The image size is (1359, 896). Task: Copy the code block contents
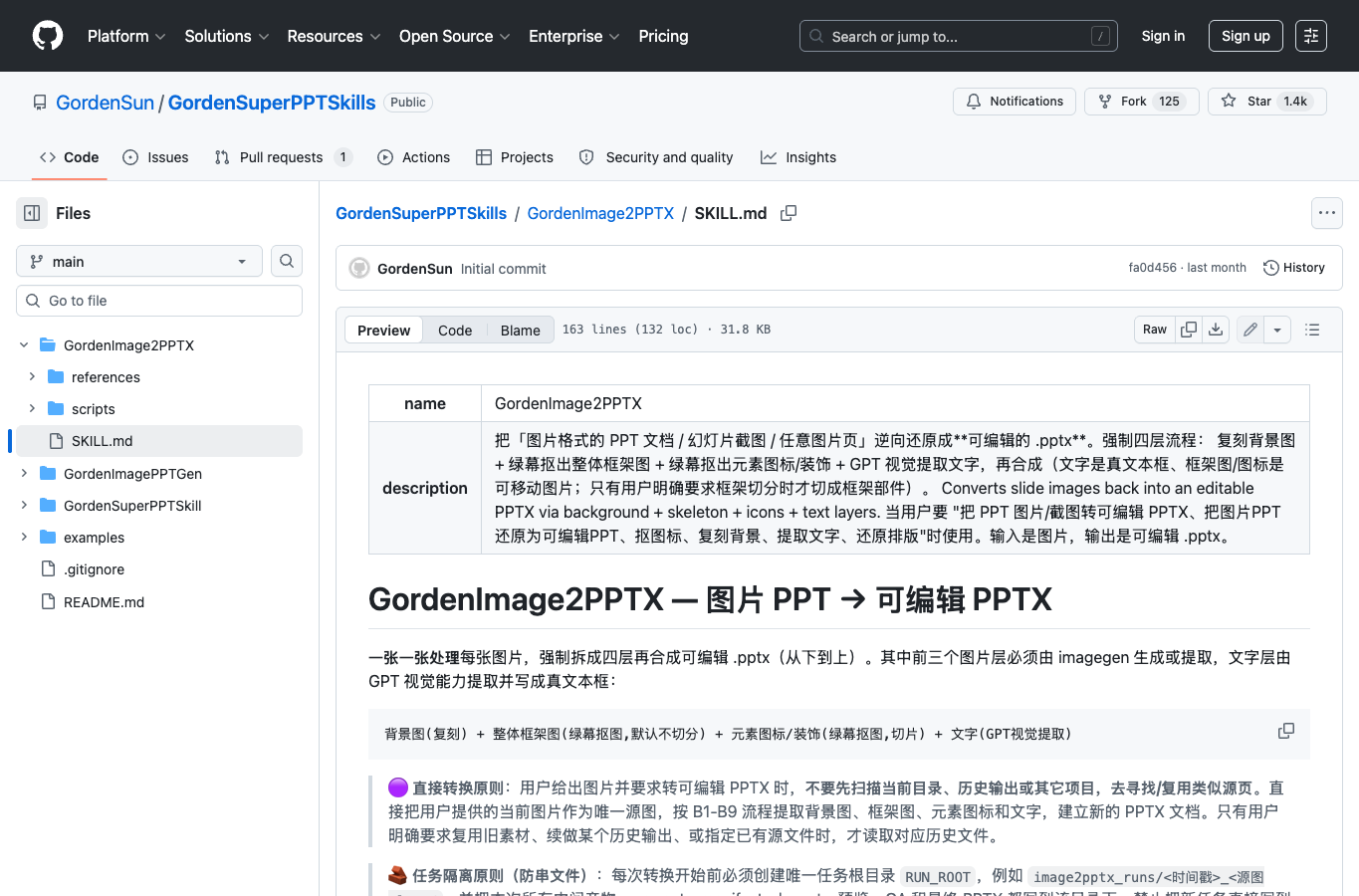(1286, 732)
